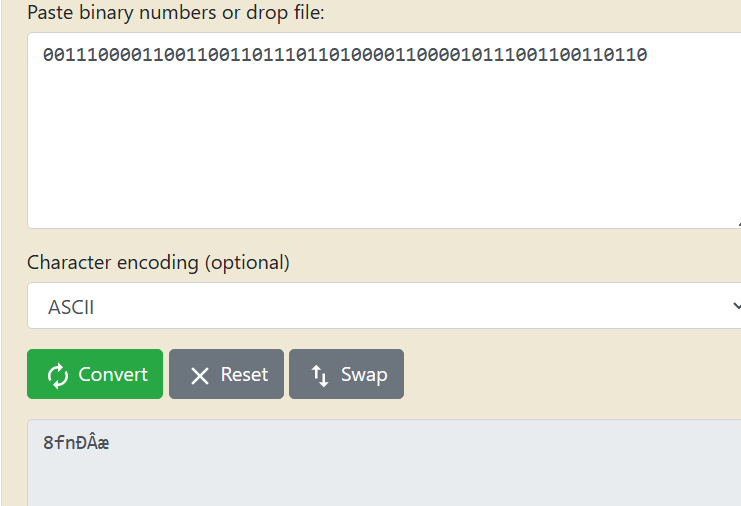Focus the gray output text area
This screenshot has width=741, height=506.
click(384, 463)
